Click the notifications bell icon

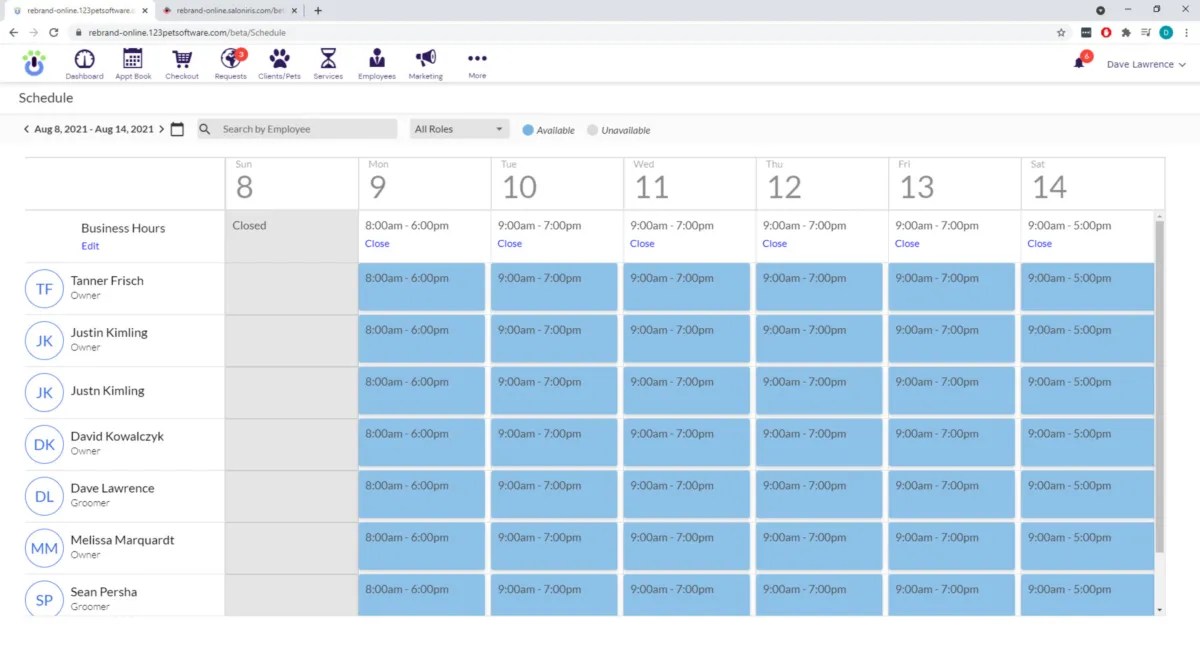(1079, 63)
